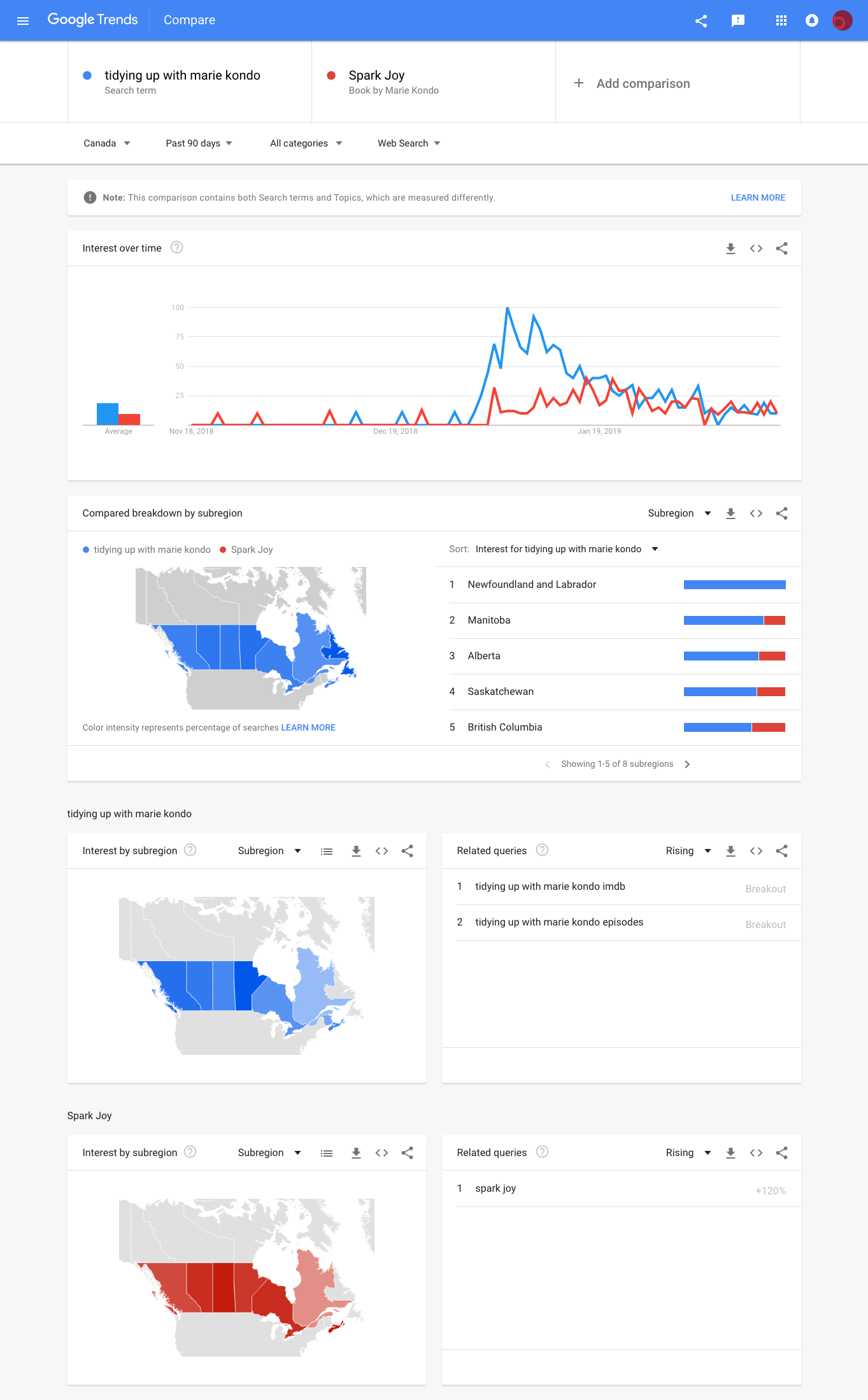Click Add comparison
The height and width of the screenshot is (1400, 868).
click(632, 83)
